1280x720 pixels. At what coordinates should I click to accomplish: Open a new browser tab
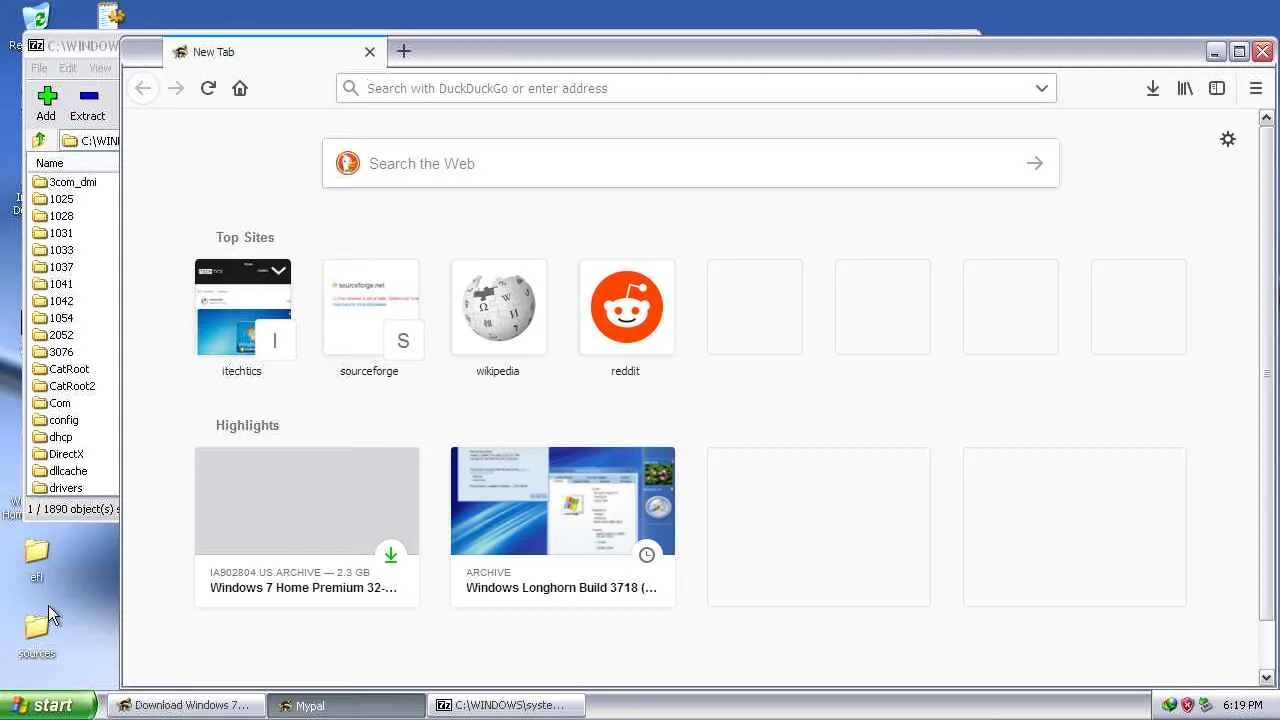[404, 51]
